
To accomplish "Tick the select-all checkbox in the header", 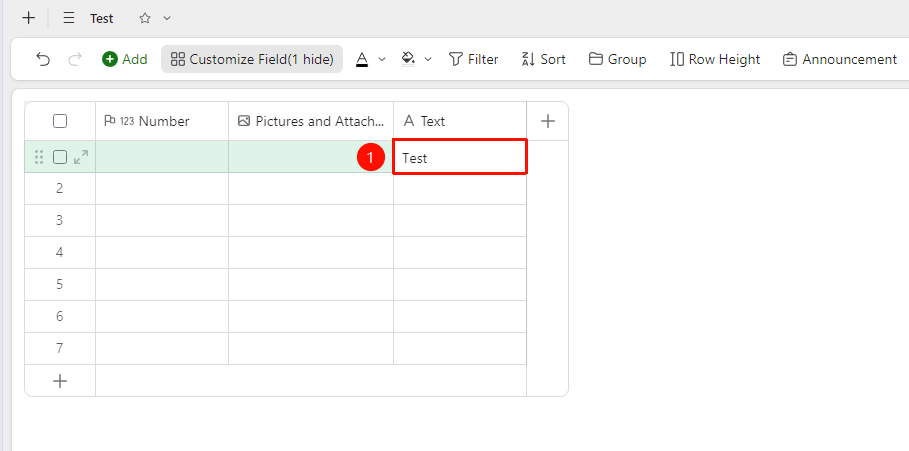I will (60, 121).
